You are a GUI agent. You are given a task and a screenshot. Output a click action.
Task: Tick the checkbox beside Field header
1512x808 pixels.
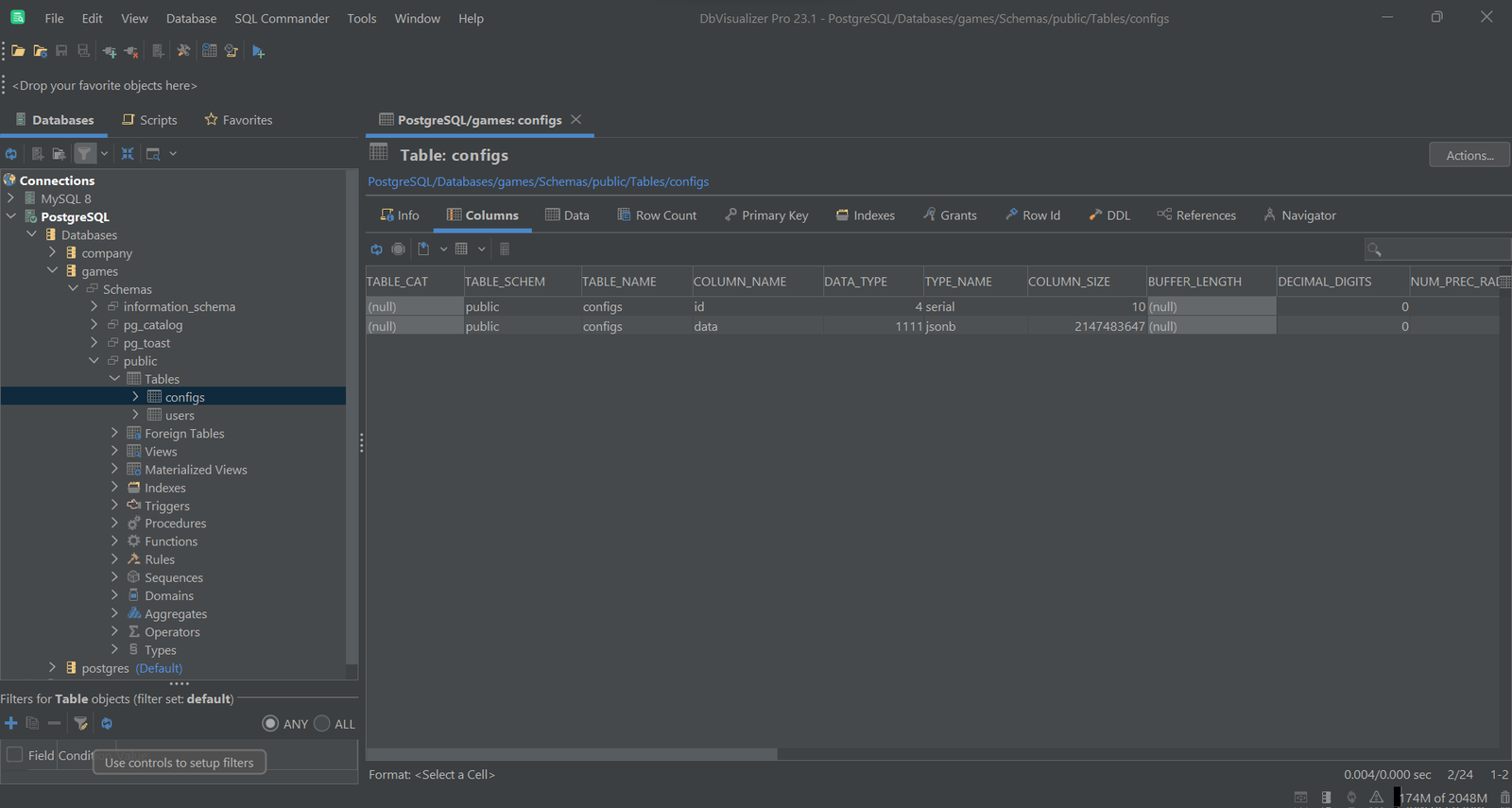[14, 754]
